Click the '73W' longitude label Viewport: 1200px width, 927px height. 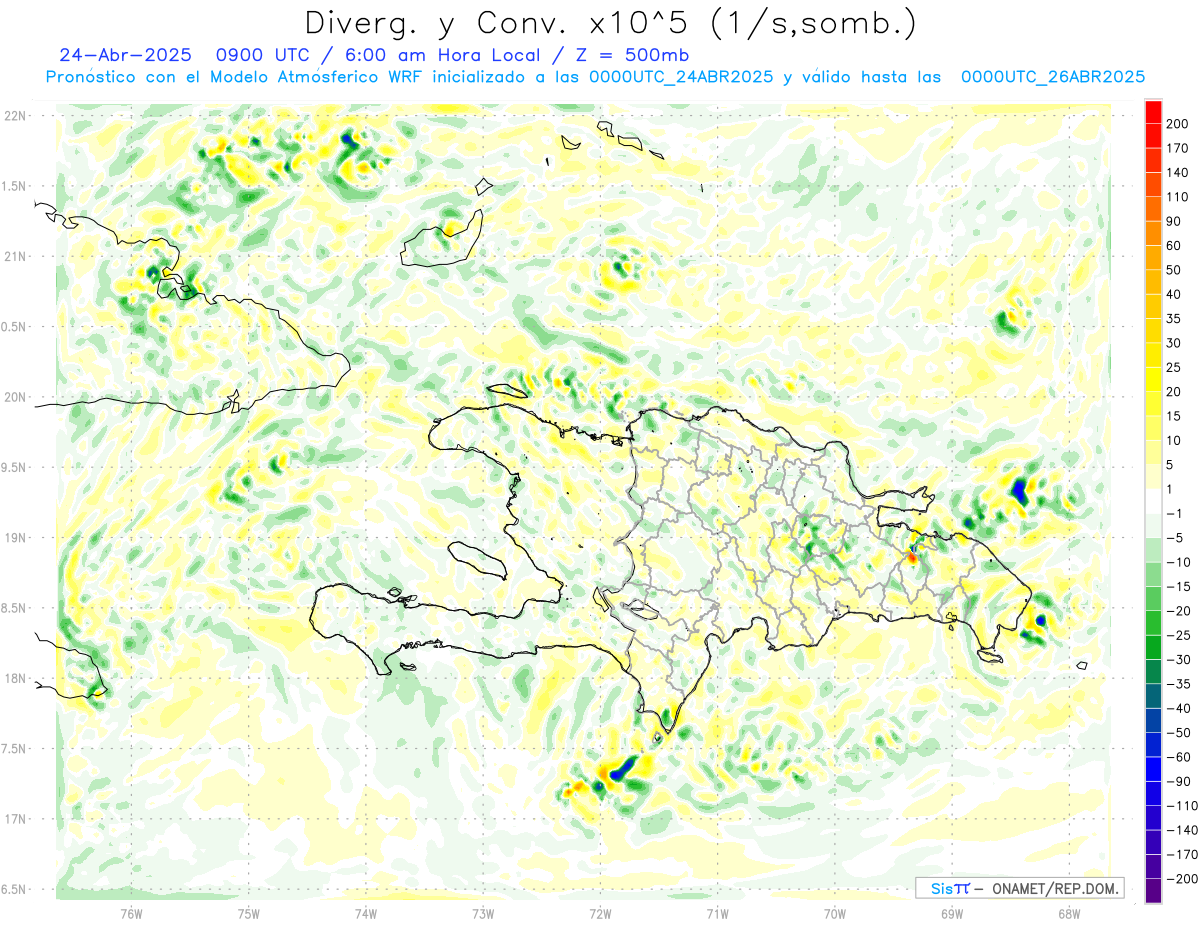[x=483, y=914]
